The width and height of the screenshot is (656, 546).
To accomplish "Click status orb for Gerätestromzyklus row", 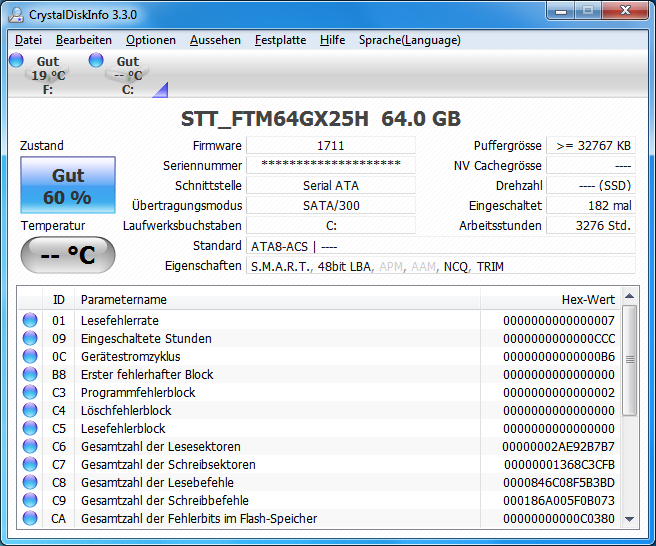I will coord(30,356).
